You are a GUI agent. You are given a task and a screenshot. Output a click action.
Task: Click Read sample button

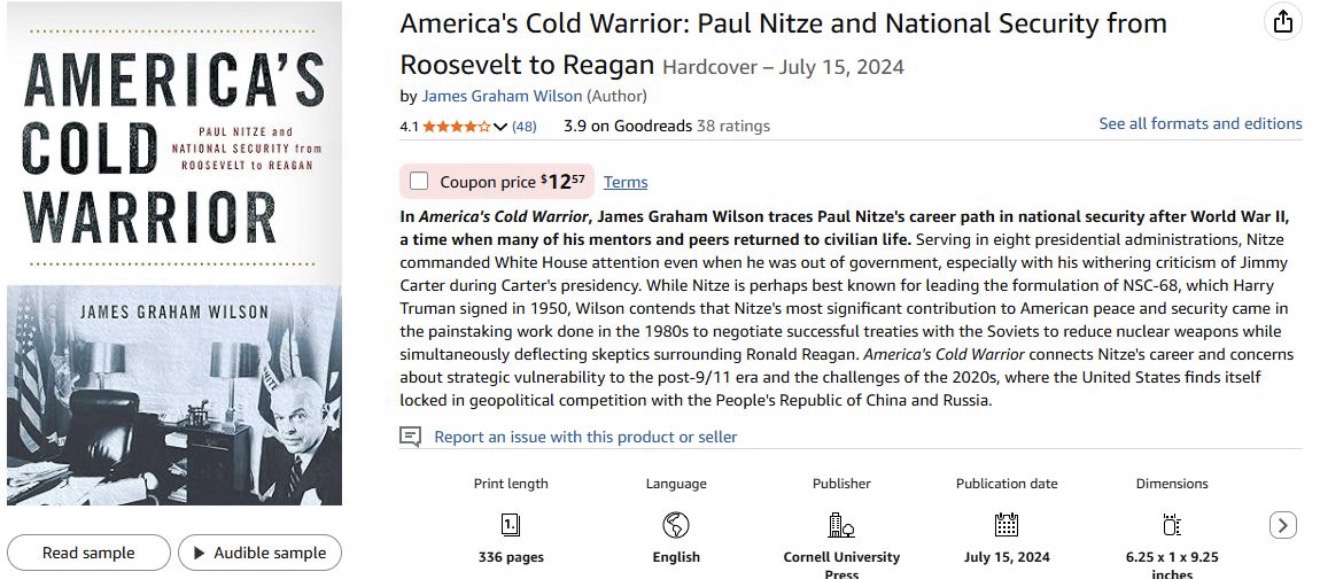click(x=86, y=553)
